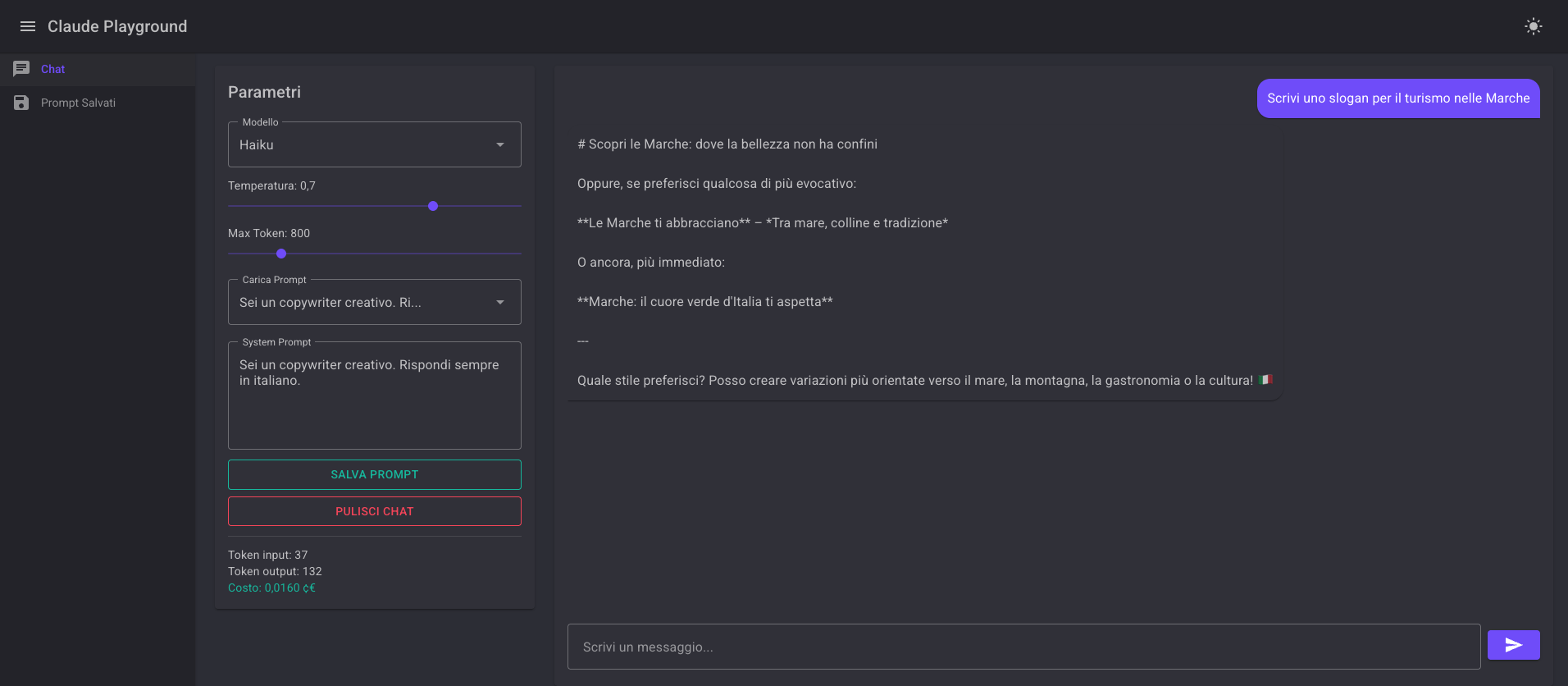Expand the Carica Prompt dropdown arrow
This screenshot has height=686, width=1568.
coord(500,303)
